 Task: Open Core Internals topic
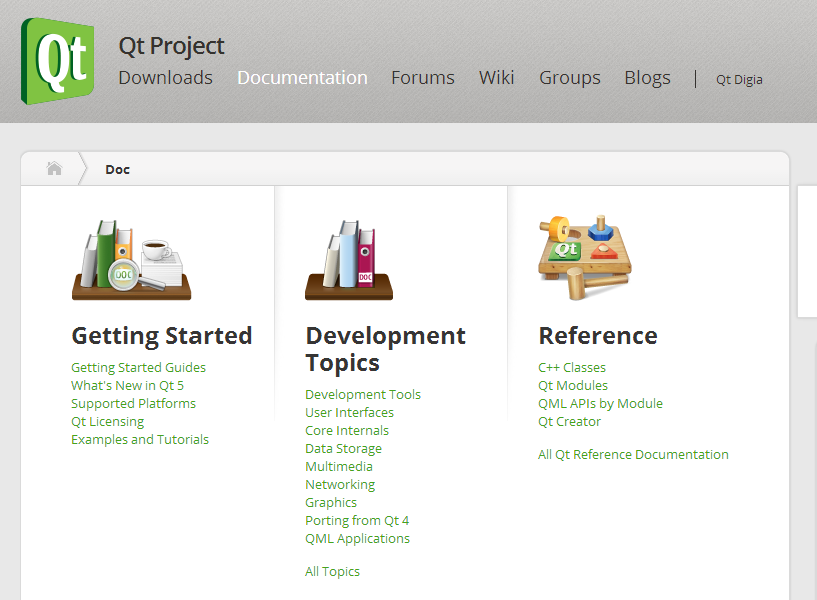point(347,431)
